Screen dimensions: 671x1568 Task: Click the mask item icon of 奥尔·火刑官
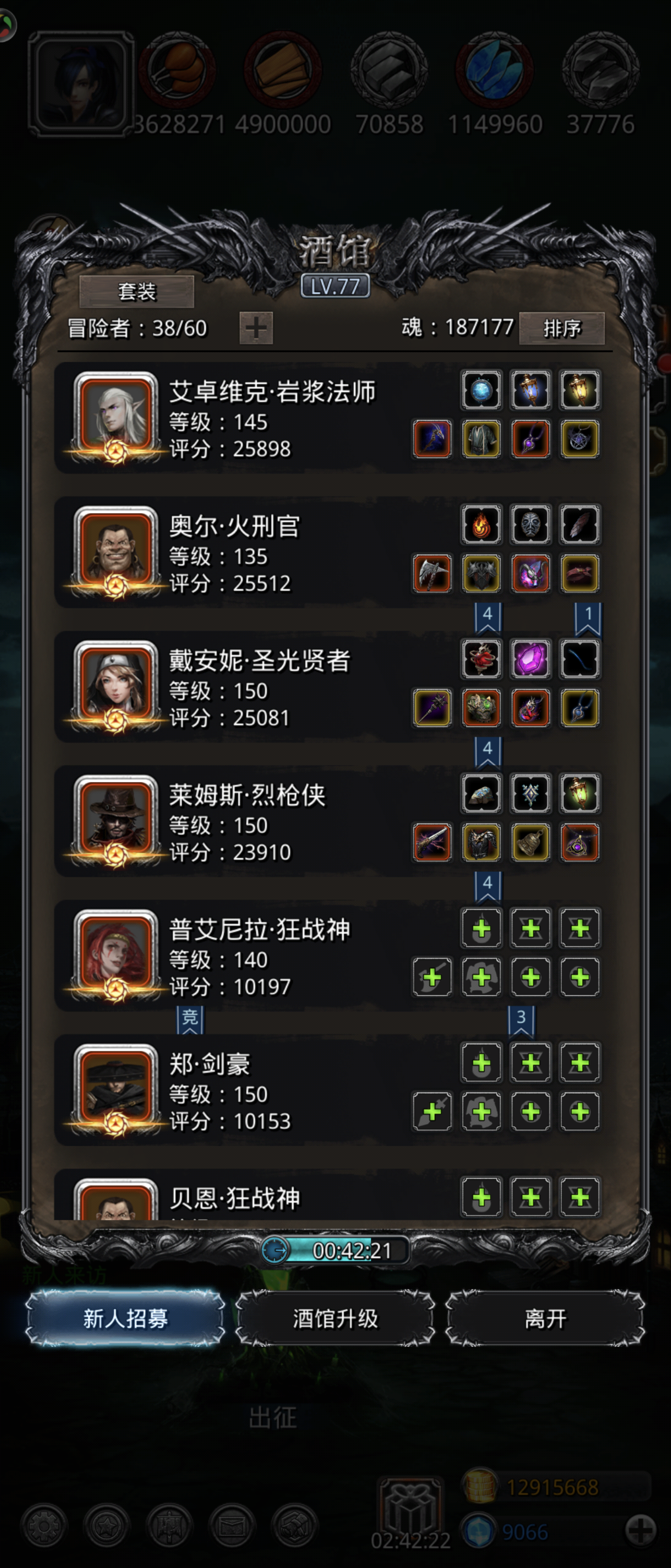click(531, 524)
